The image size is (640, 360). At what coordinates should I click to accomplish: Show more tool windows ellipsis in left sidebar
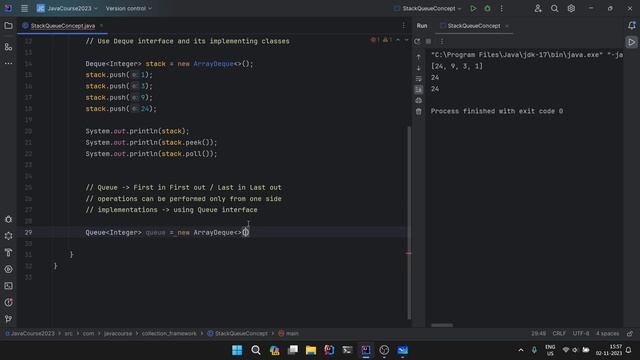coord(8,64)
